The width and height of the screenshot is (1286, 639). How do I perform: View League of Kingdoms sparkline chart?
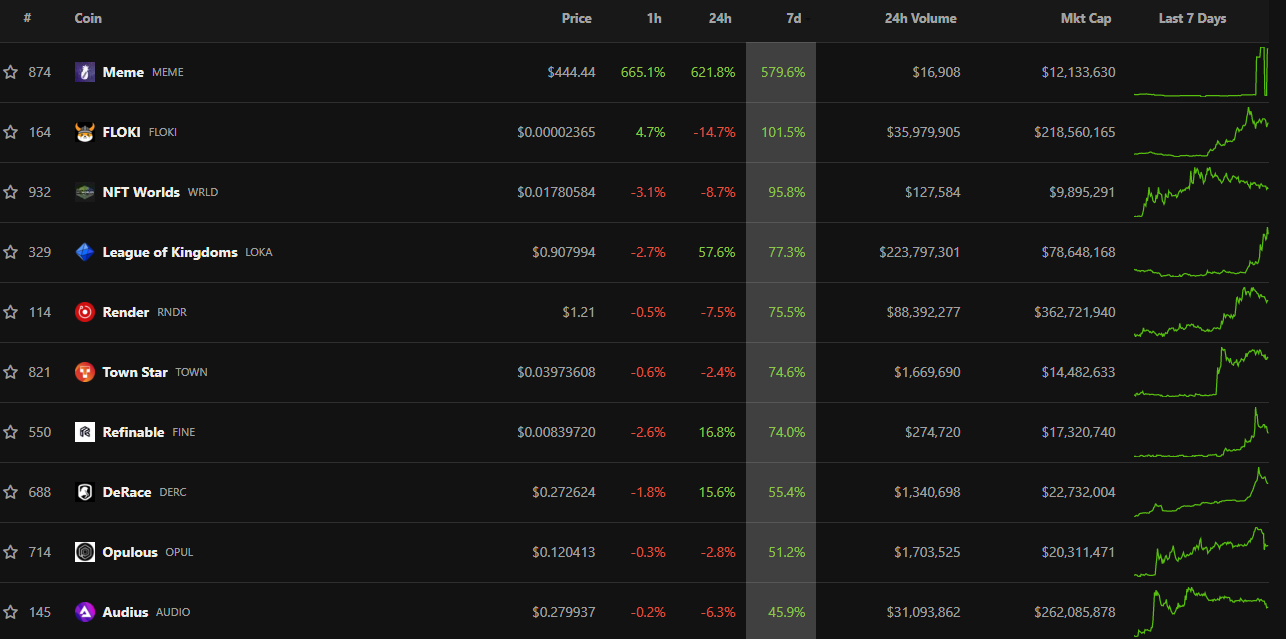[x=1201, y=252]
